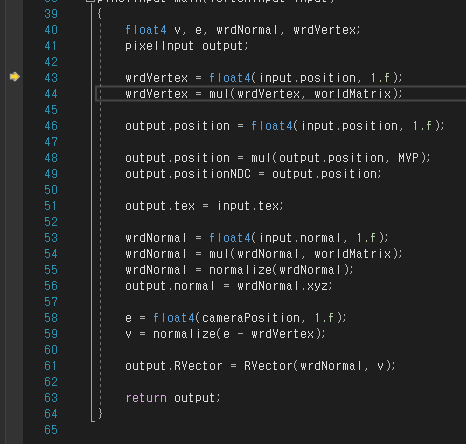Click 'wrdNormal.xyz' on line 56

pos(282,286)
